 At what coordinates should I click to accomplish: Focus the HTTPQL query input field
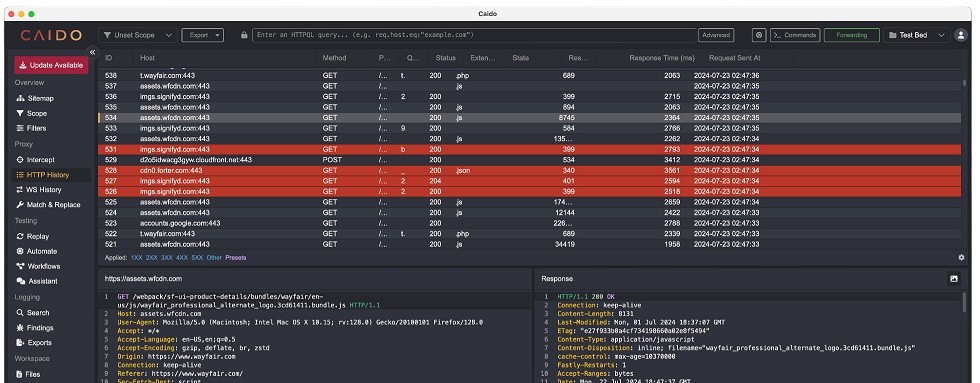point(475,35)
